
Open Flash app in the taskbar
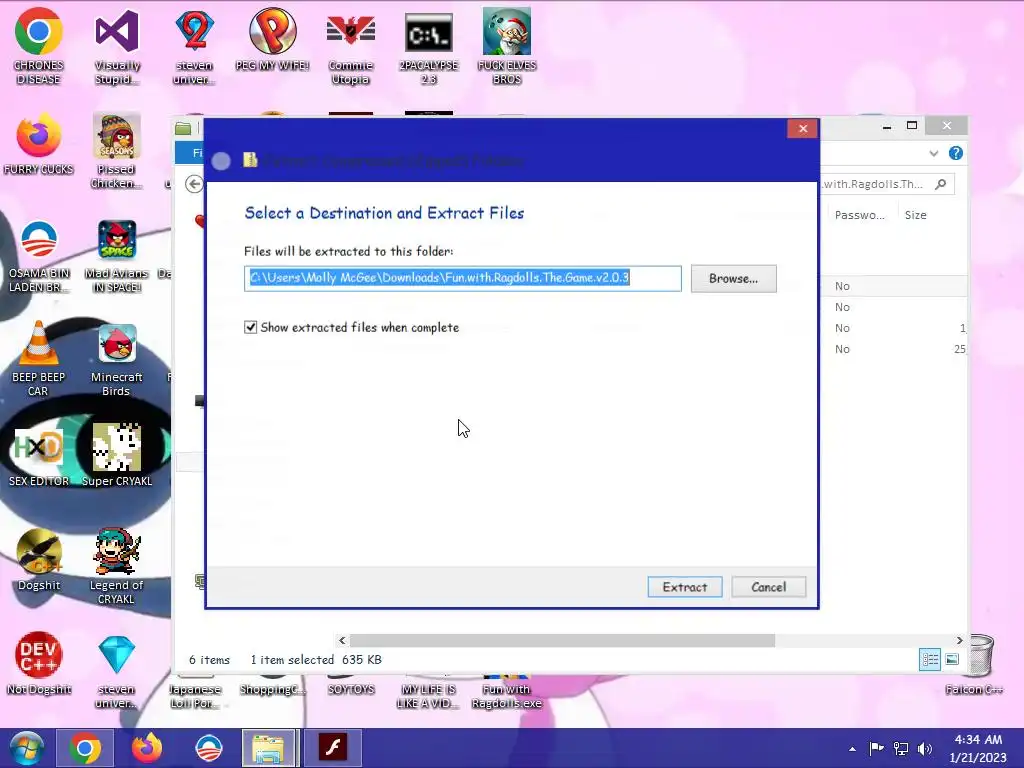332,748
